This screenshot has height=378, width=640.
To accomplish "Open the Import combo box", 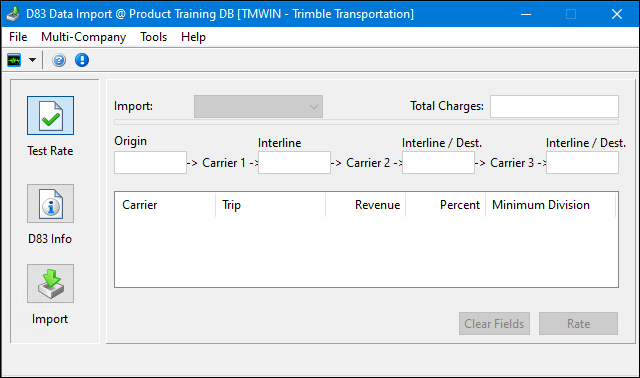I will point(258,107).
